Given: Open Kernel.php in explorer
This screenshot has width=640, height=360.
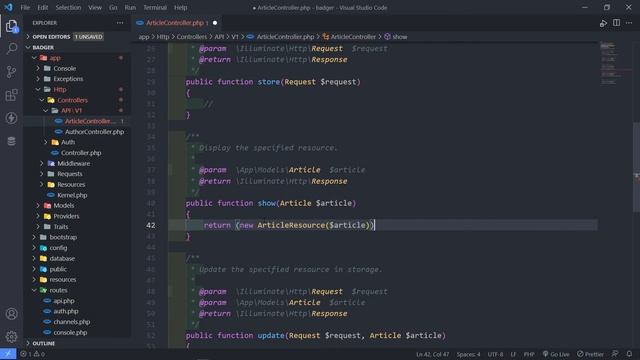Looking at the screenshot, I should [78, 195].
